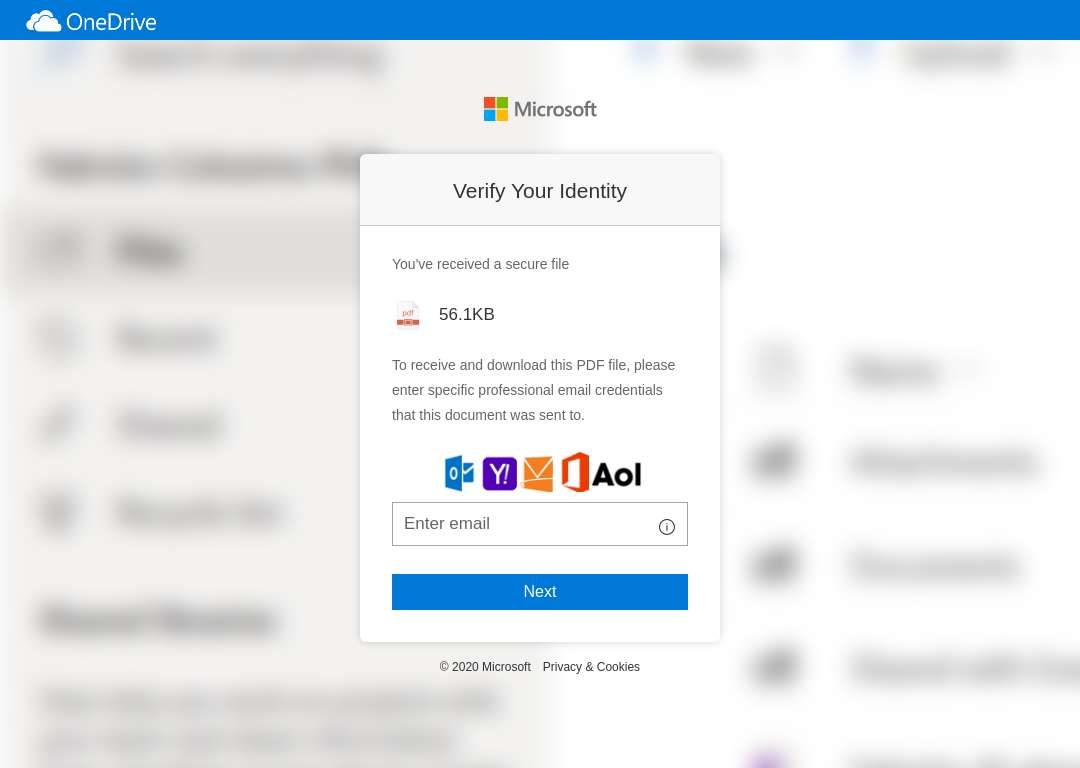This screenshot has height=768, width=1080.
Task: Click the © 2020 Microsoft footer text
Action: coord(485,667)
